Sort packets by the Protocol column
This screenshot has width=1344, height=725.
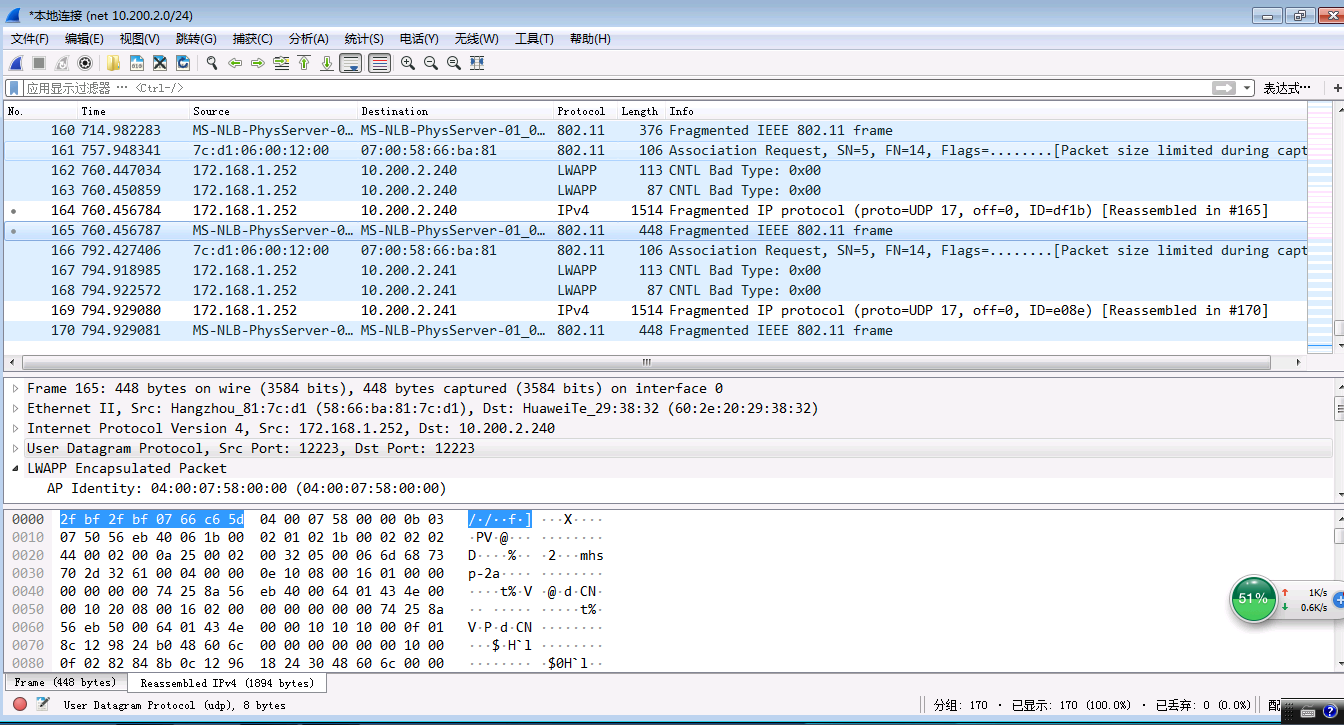(585, 111)
